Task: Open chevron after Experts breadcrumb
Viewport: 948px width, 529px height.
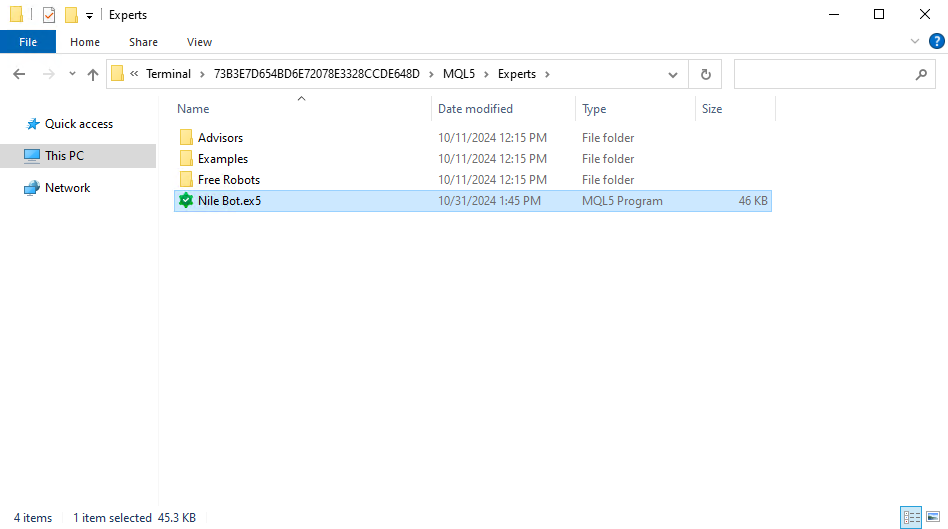Action: pos(547,74)
